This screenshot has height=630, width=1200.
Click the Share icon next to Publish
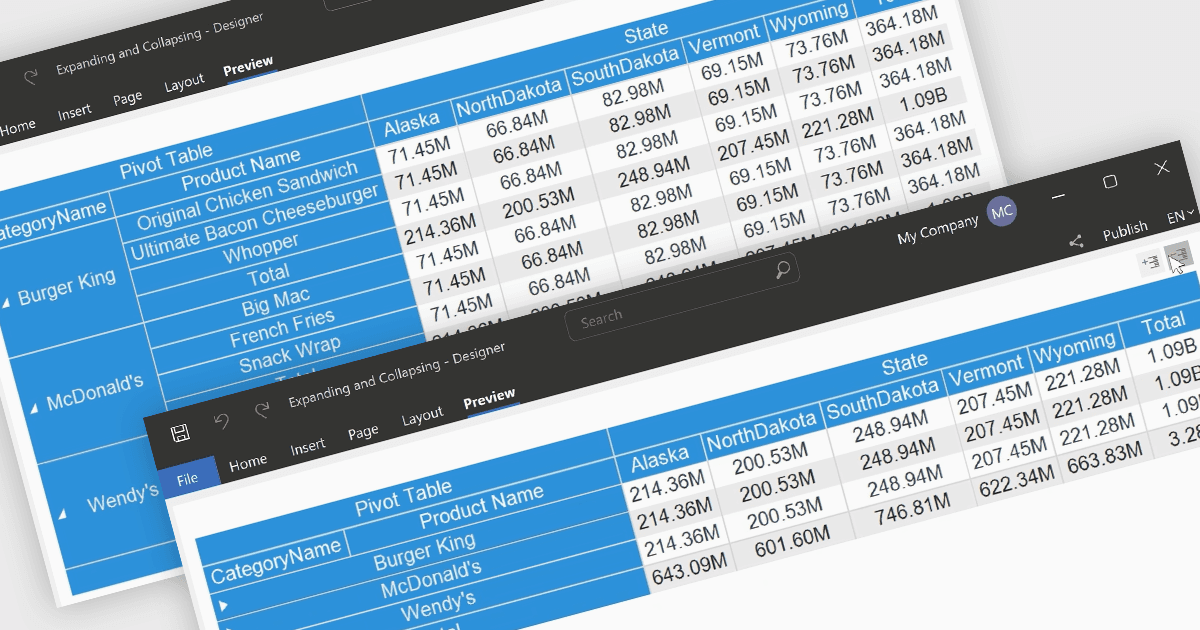1076,241
